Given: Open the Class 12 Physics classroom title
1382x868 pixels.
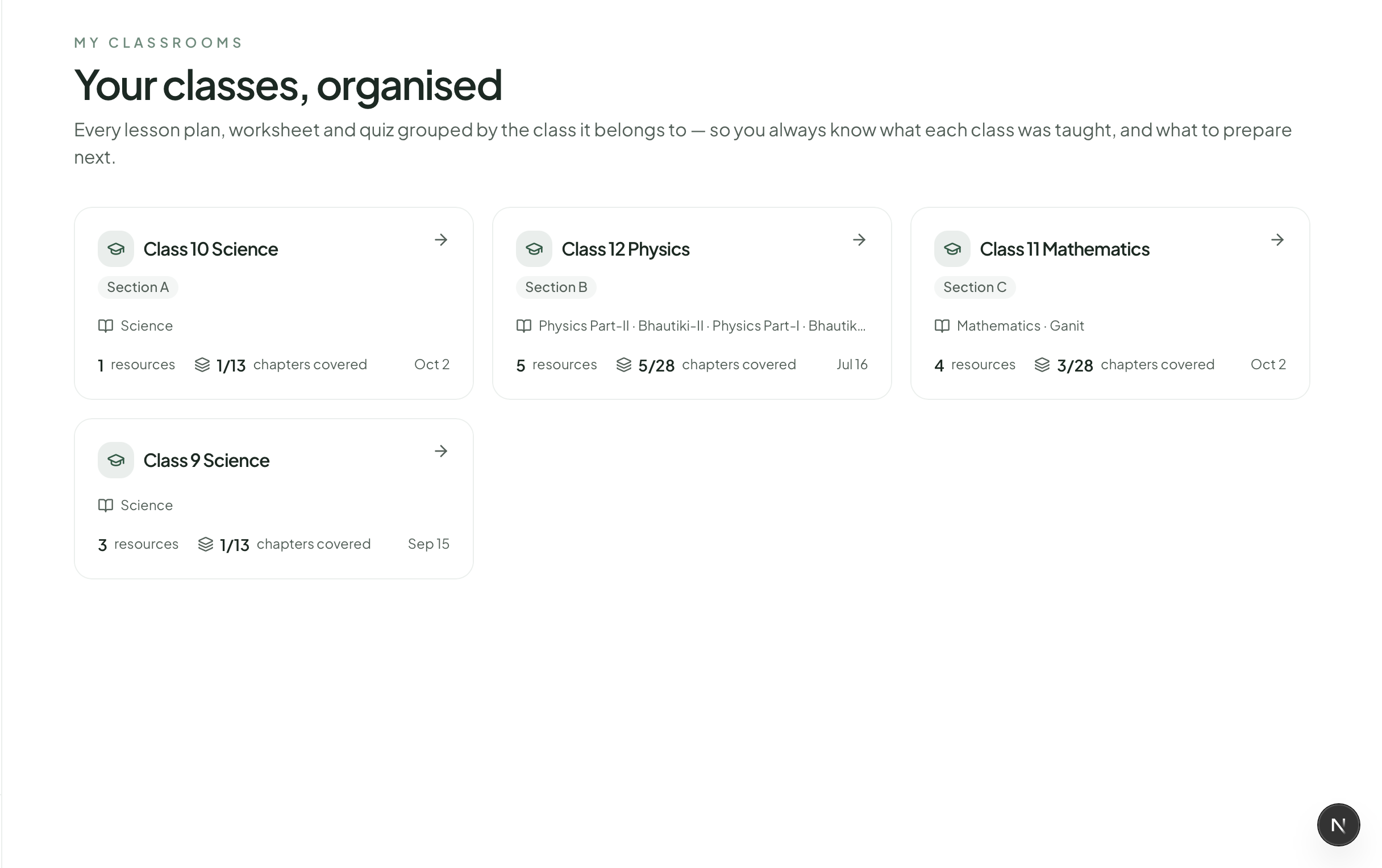Looking at the screenshot, I should click(x=626, y=249).
